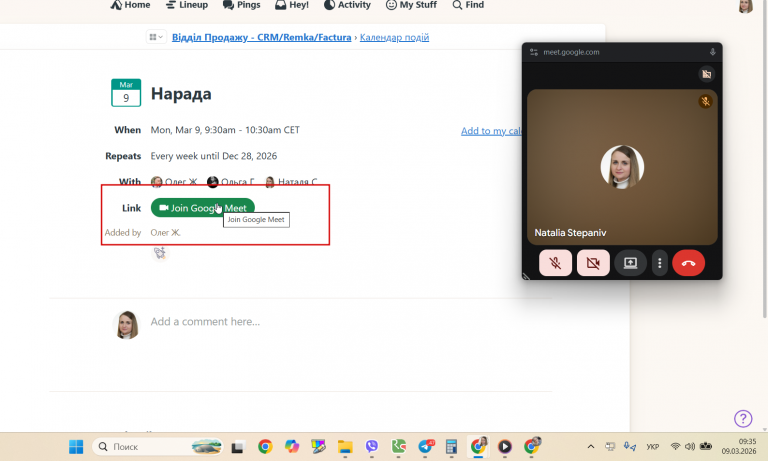Click Every week until Dec 28, 2026 text
The width and height of the screenshot is (768, 461).
point(214,156)
